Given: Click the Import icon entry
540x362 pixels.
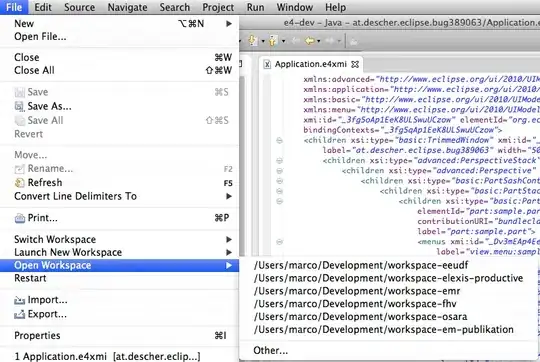Looking at the screenshot, I should tap(19, 300).
